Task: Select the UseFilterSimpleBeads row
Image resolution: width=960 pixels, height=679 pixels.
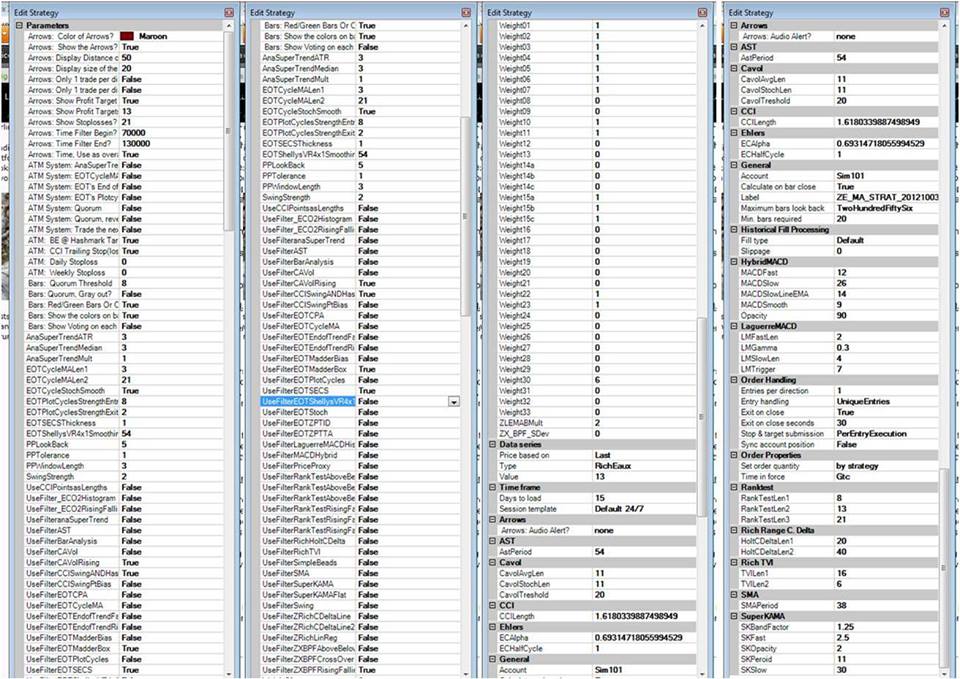Action: 360,563
